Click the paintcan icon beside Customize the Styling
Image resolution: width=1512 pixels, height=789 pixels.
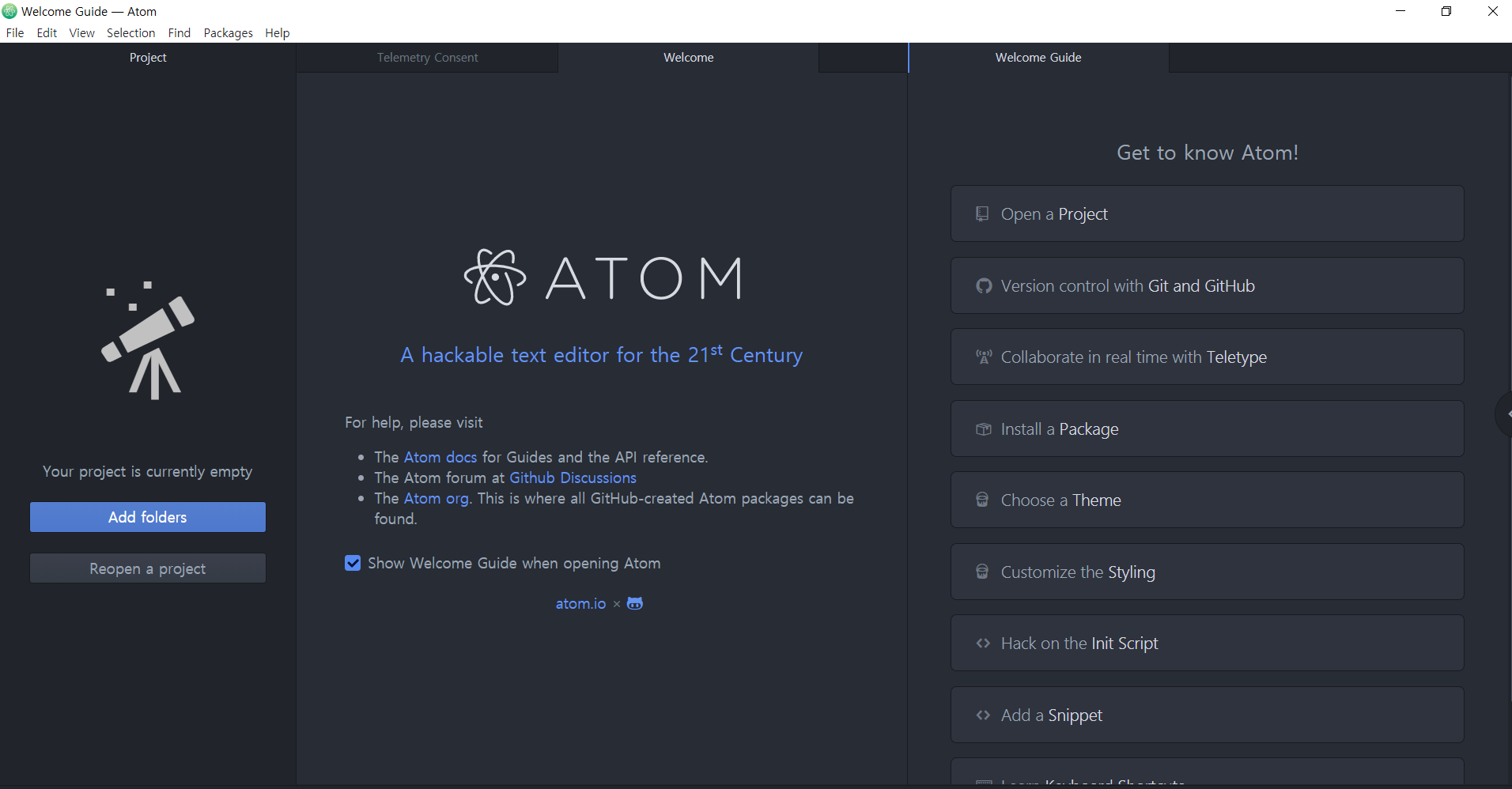982,572
